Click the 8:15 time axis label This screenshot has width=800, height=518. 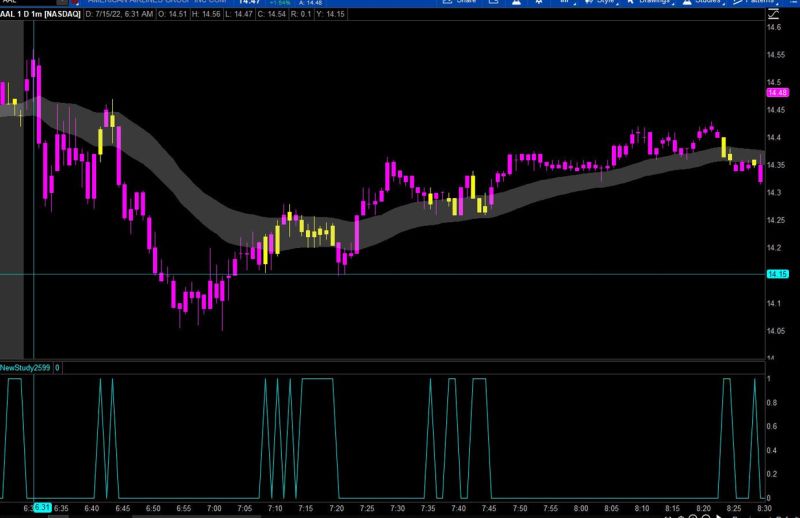672,508
